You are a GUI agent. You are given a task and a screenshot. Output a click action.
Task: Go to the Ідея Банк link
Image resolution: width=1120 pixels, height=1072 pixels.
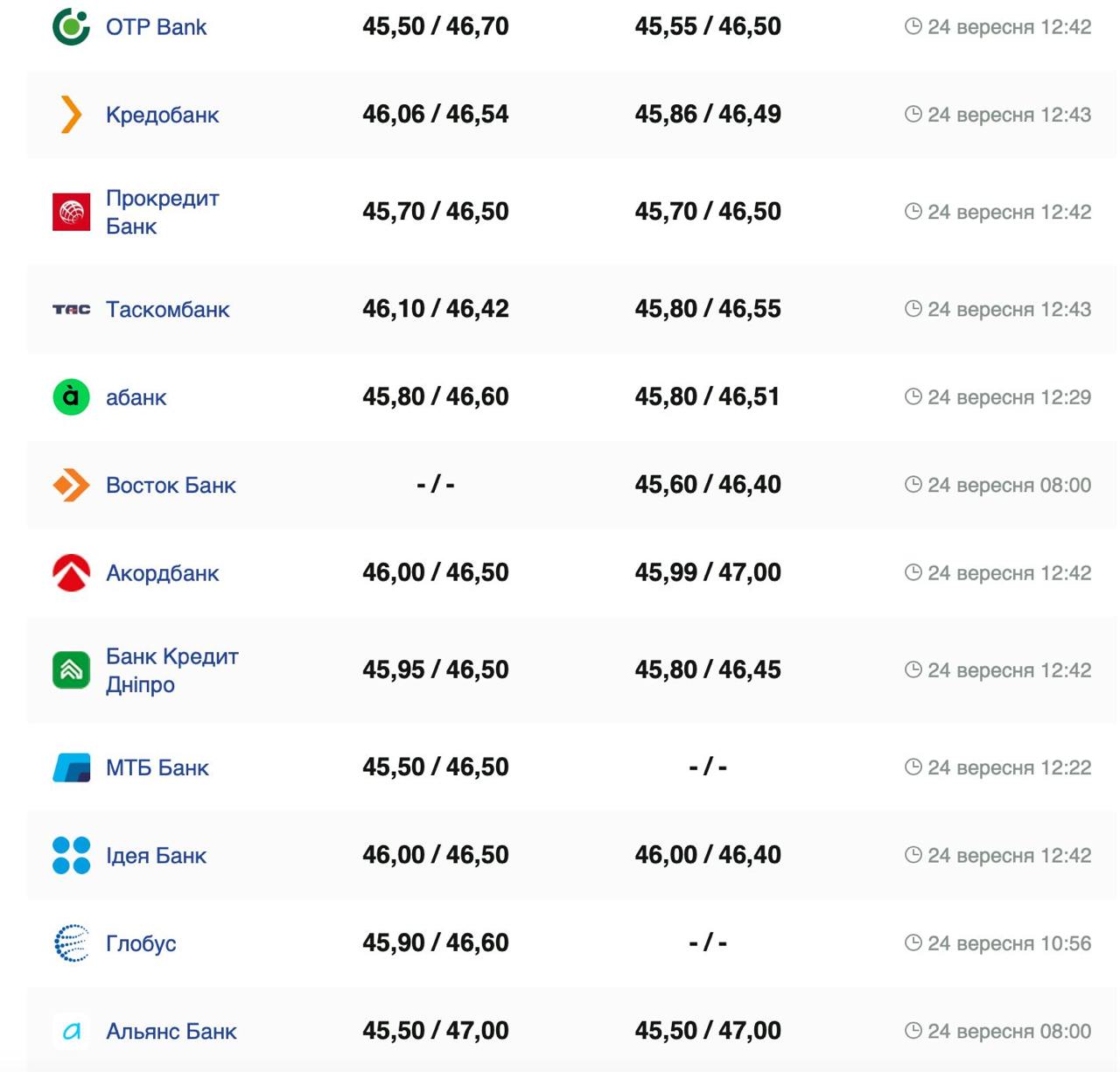pyautogui.click(x=156, y=855)
